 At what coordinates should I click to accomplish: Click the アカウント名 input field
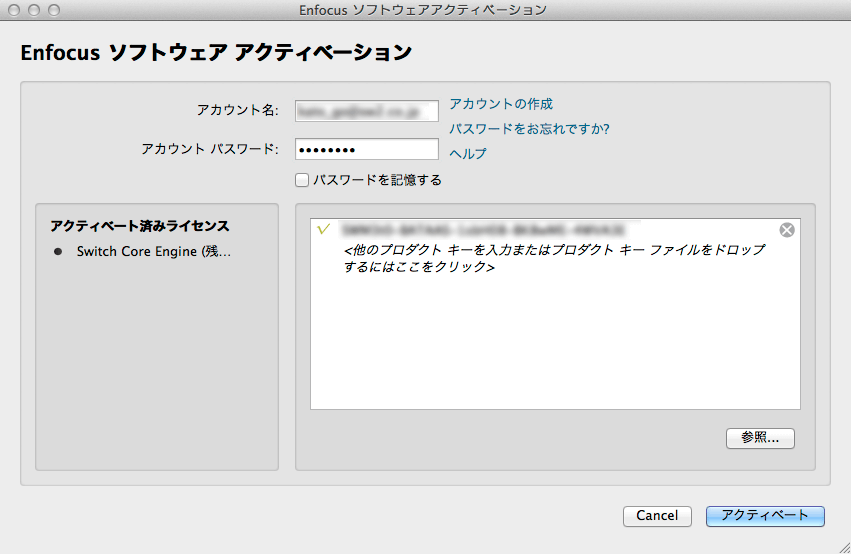[x=366, y=111]
